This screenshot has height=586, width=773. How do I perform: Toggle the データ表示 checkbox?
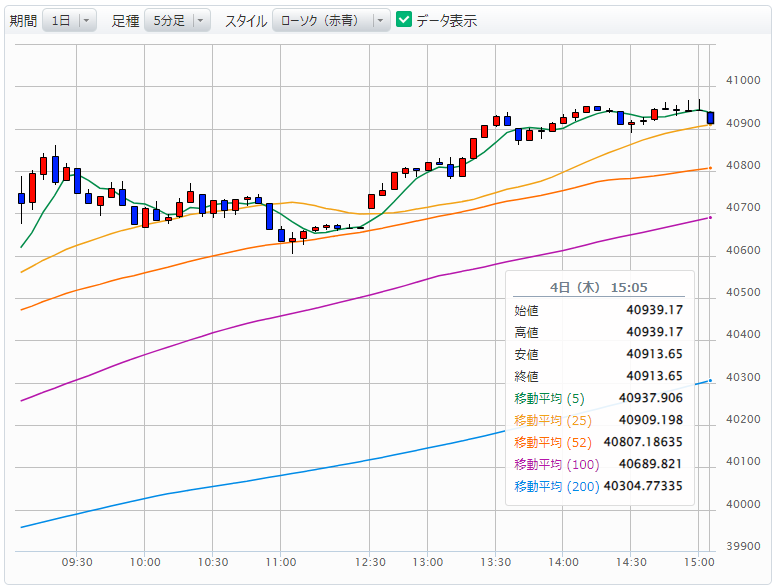(404, 20)
